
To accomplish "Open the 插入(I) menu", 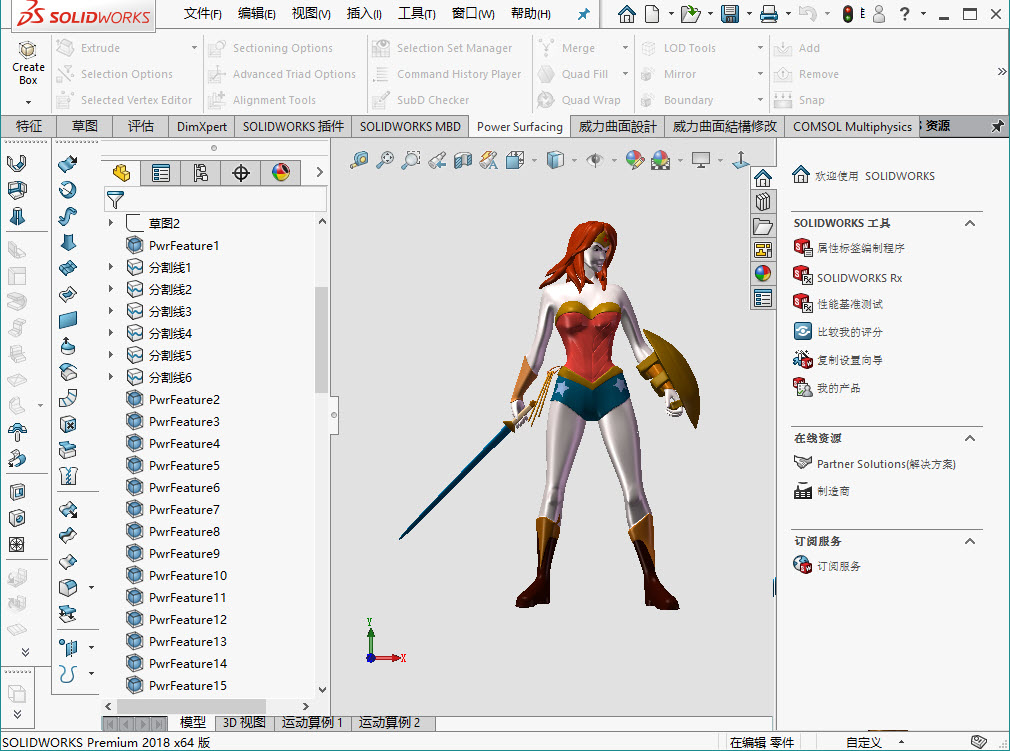I will 364,14.
